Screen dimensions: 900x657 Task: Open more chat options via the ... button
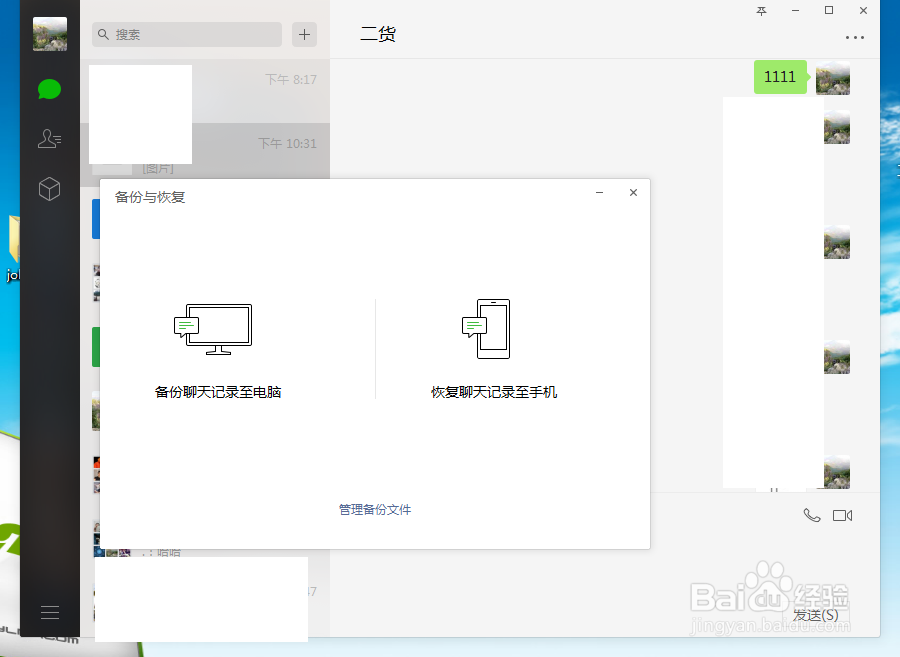[x=855, y=38]
